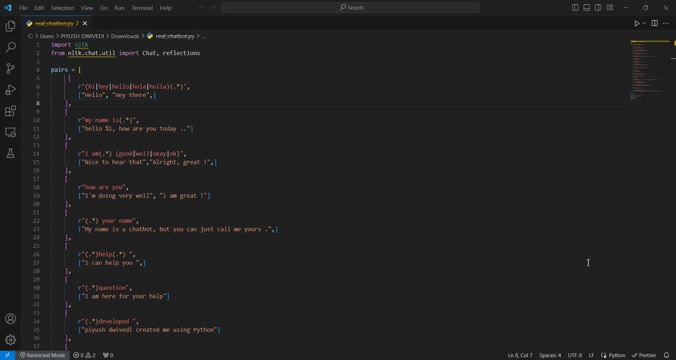Viewport: 676px width, 360px height.
Task: Toggle the primary side bar layout icon
Action: (x=575, y=7)
